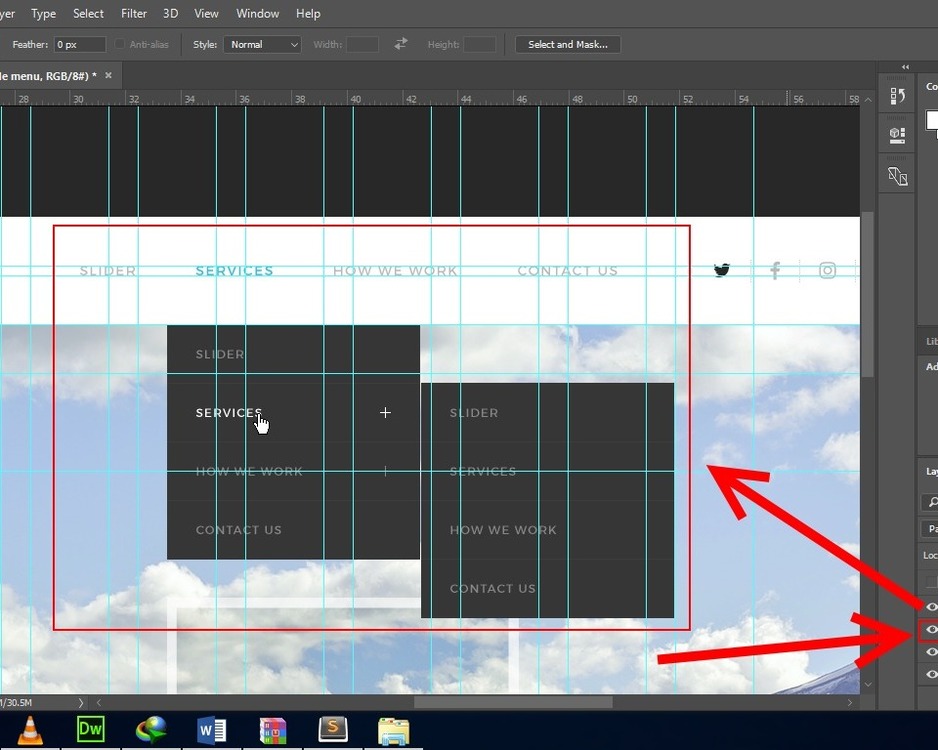
Task: Click the white color swatch in Color panel
Action: [932, 118]
